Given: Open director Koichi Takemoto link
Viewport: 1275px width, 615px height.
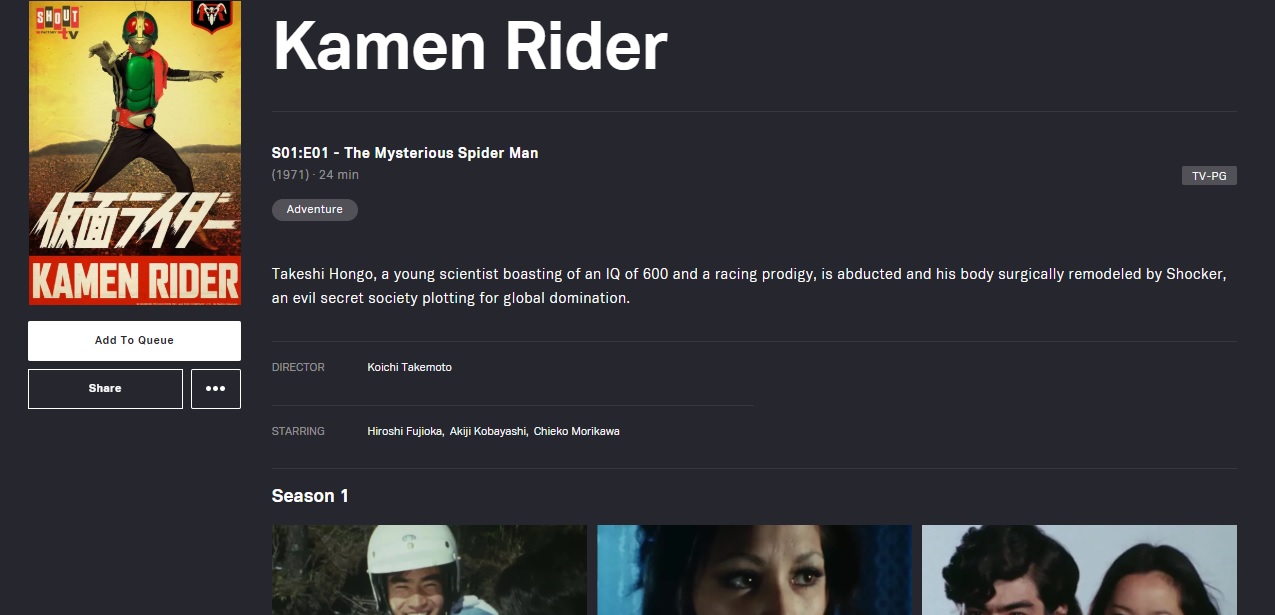Looking at the screenshot, I should pyautogui.click(x=409, y=367).
